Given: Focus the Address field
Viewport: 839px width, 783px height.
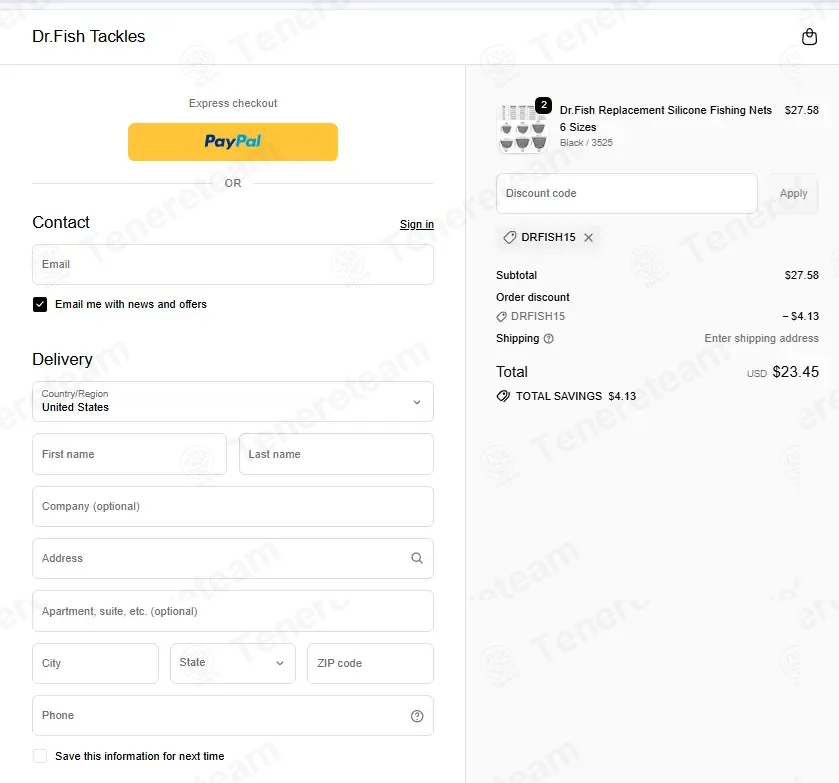Looking at the screenshot, I should click(233, 558).
